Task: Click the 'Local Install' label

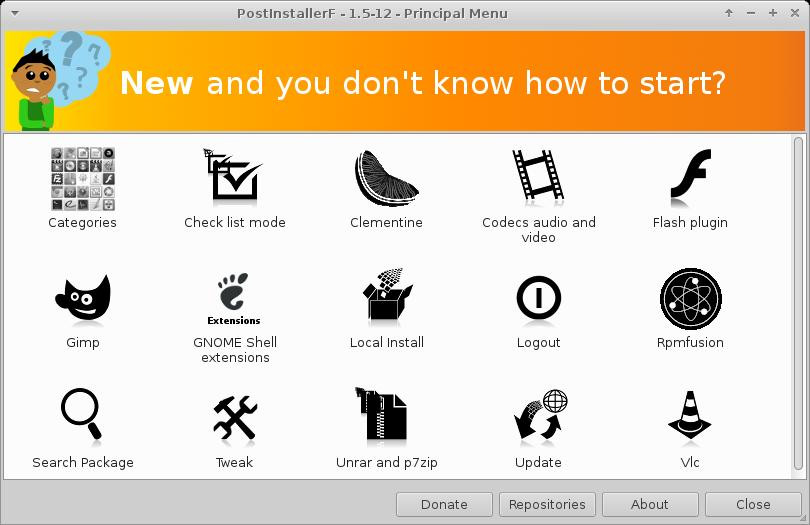Action: (387, 342)
